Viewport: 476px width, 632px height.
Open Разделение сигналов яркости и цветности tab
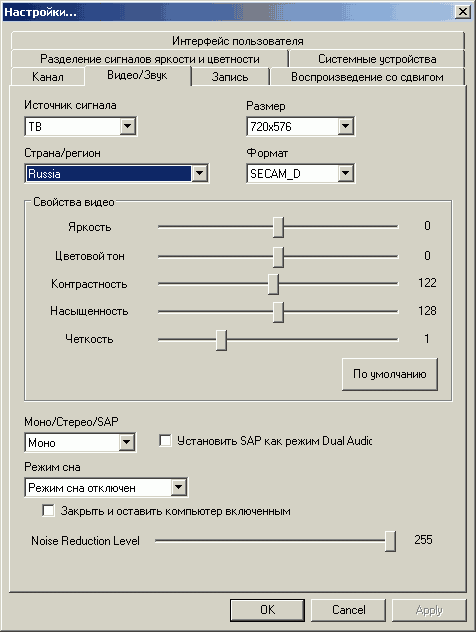(150, 59)
